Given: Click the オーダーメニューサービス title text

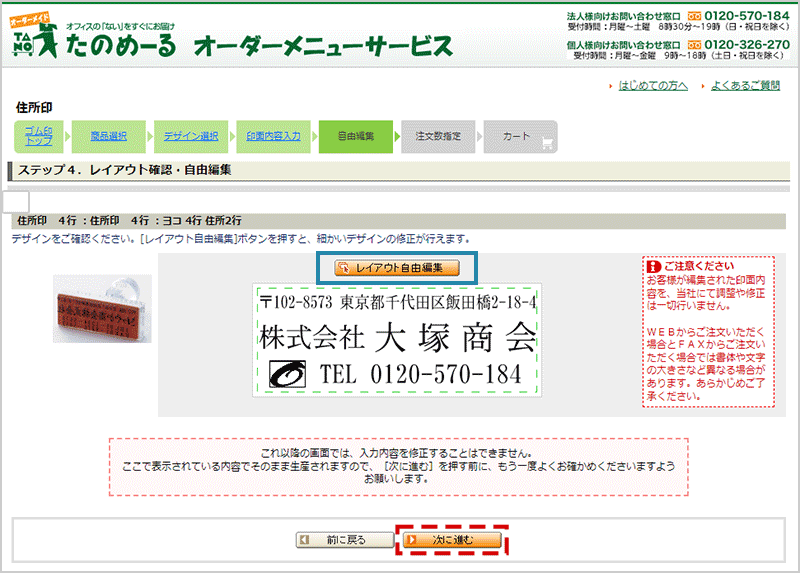Looking at the screenshot, I should 323,46.
